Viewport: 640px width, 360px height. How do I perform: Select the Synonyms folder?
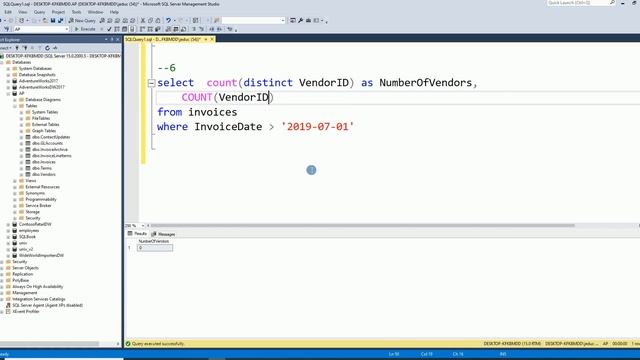[x=35, y=193]
